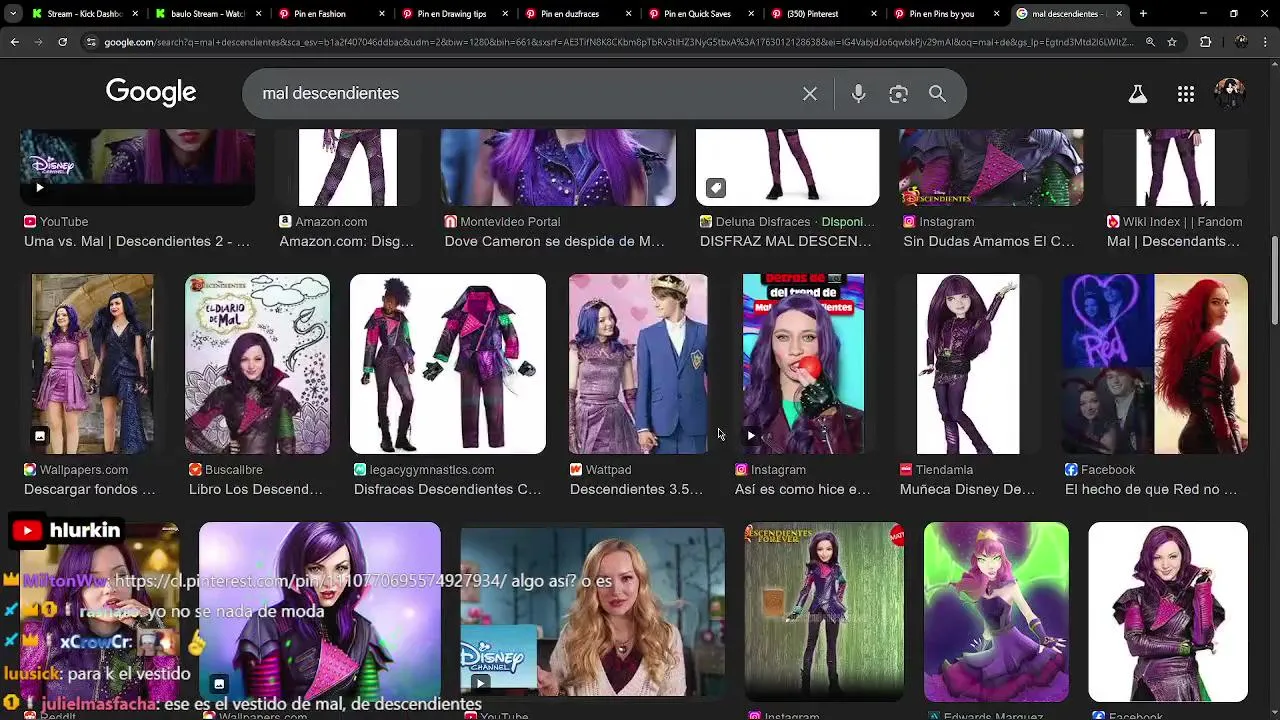The height and width of the screenshot is (720, 1280).
Task: Open the browser extensions puzzle icon
Action: 1205,42
